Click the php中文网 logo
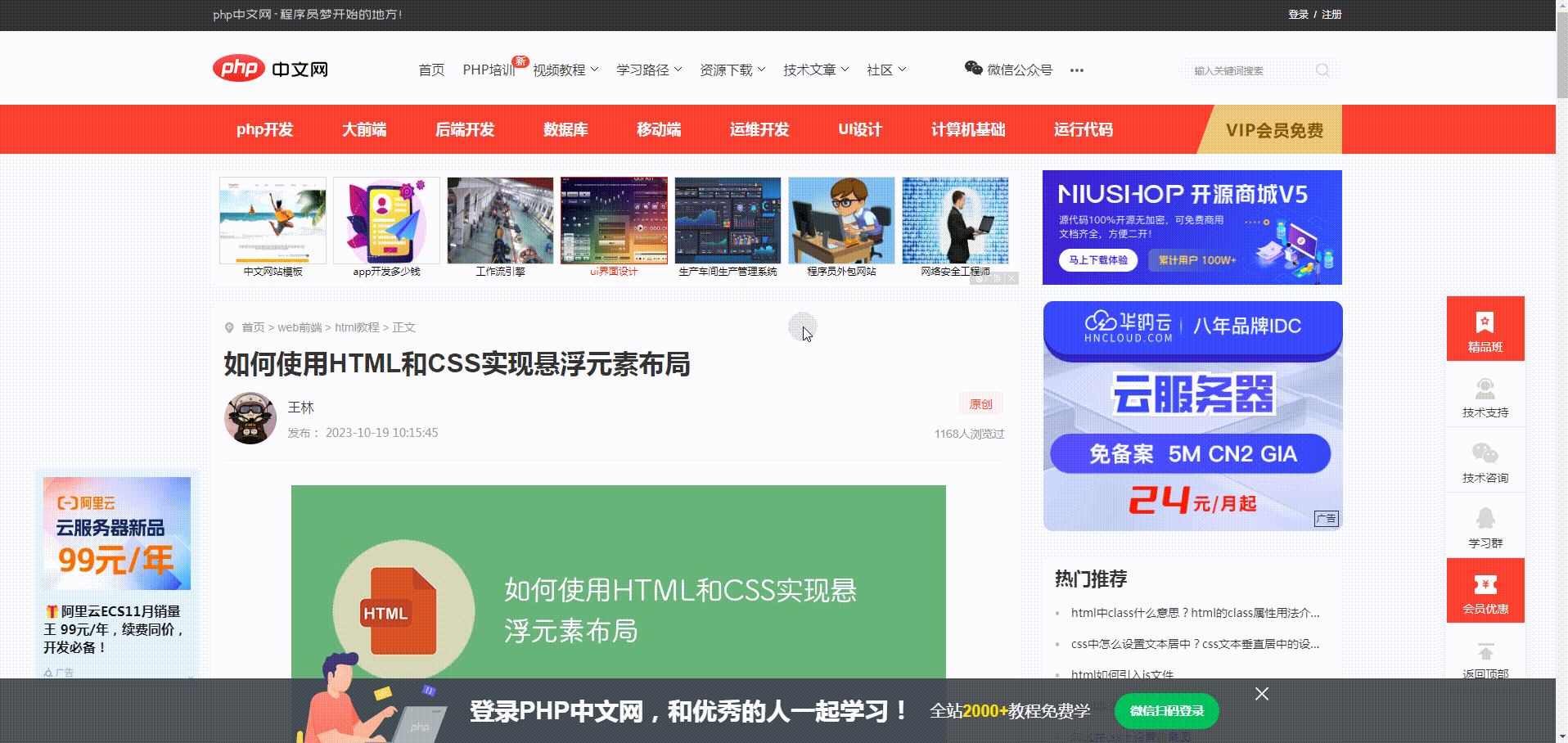1568x743 pixels. point(271,69)
